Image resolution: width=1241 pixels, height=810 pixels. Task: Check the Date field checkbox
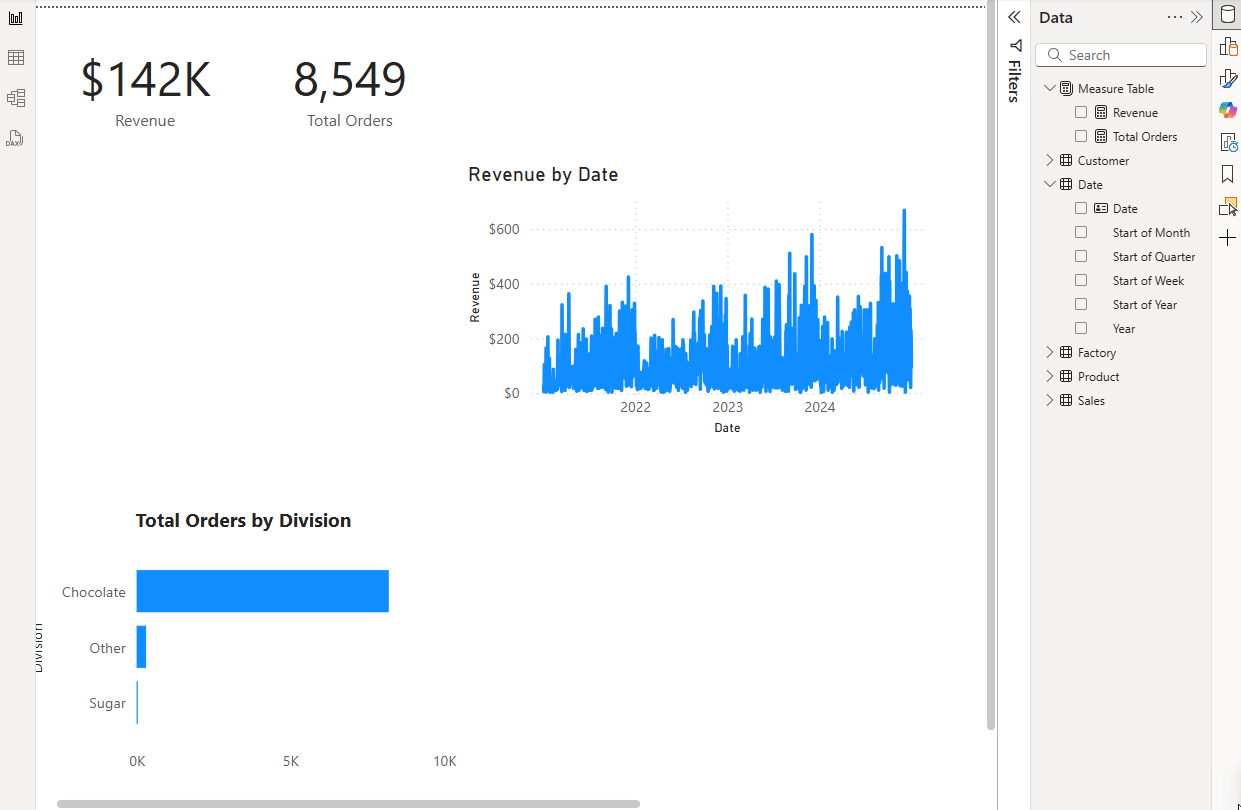(1081, 209)
